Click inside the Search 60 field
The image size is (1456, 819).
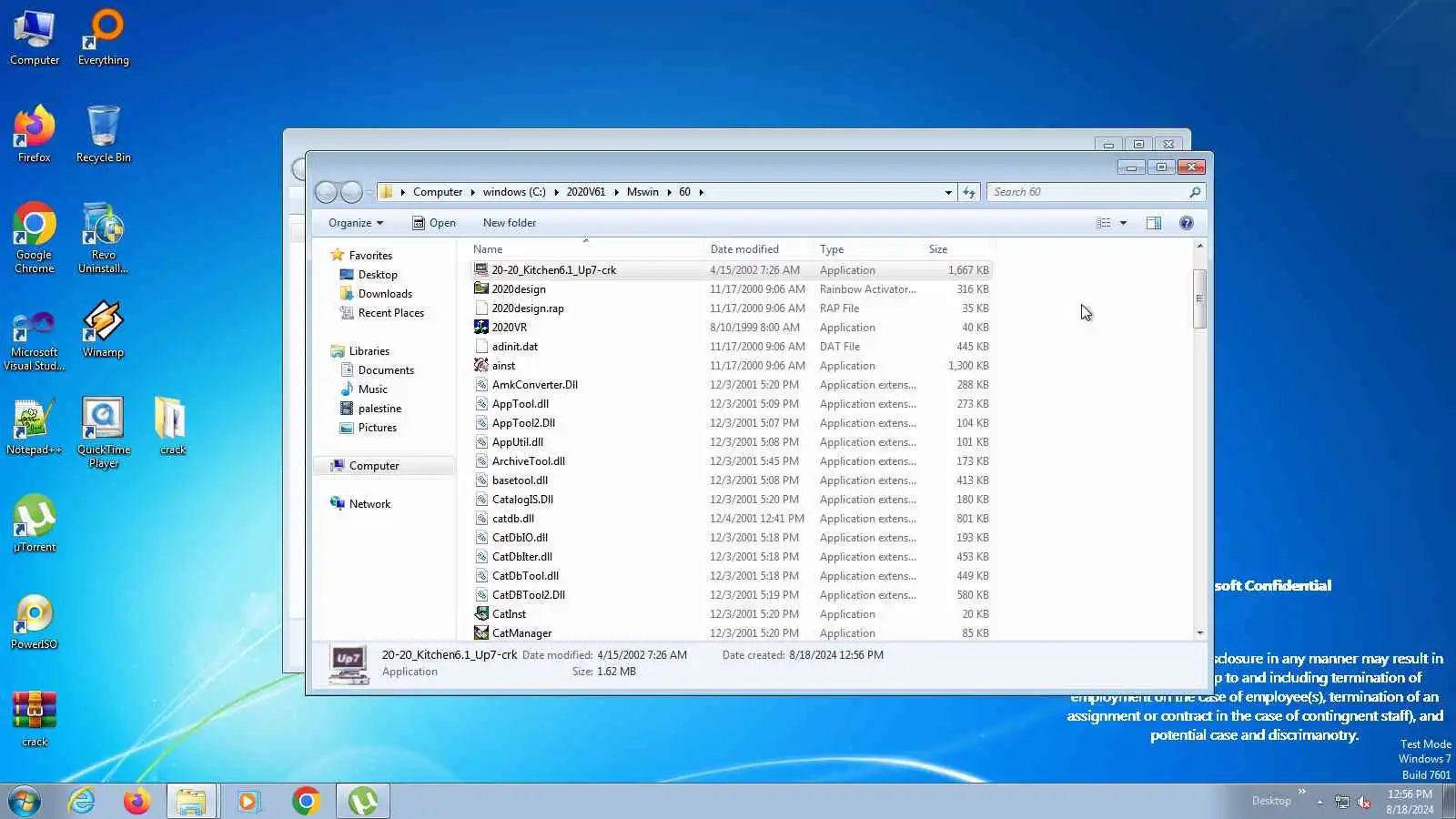click(1088, 192)
